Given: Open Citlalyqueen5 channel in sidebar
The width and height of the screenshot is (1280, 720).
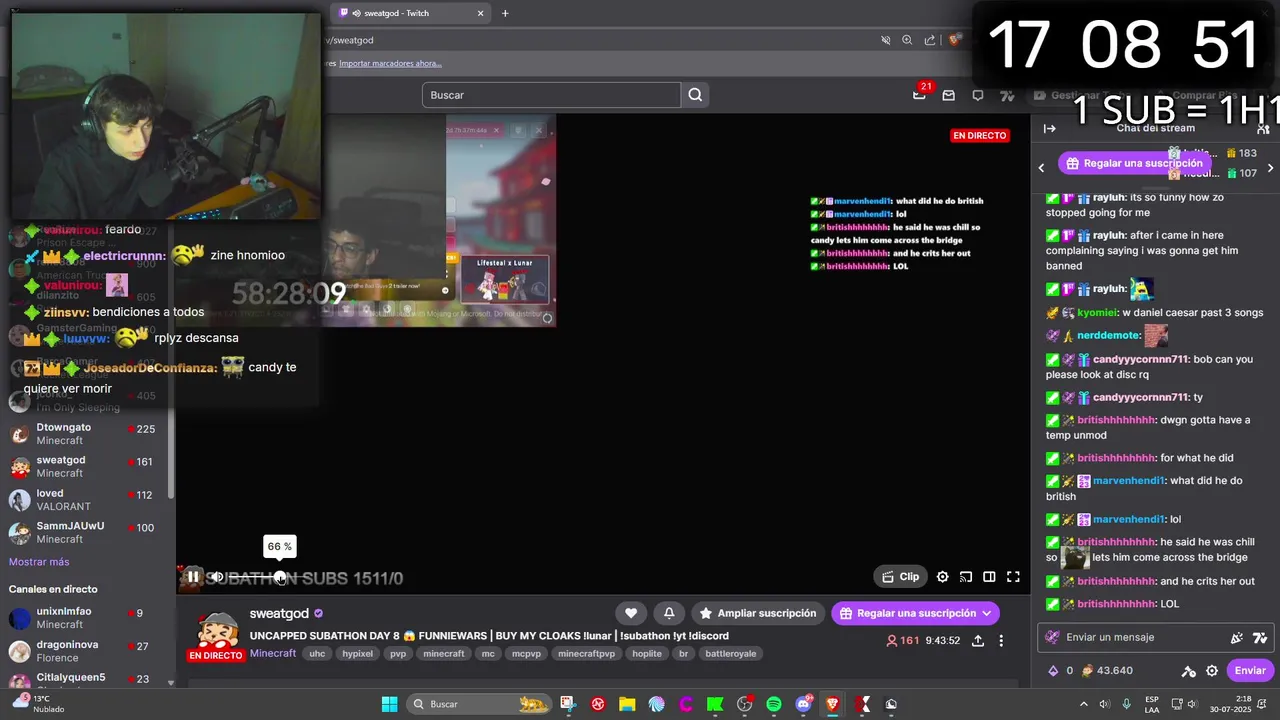Looking at the screenshot, I should [86, 681].
